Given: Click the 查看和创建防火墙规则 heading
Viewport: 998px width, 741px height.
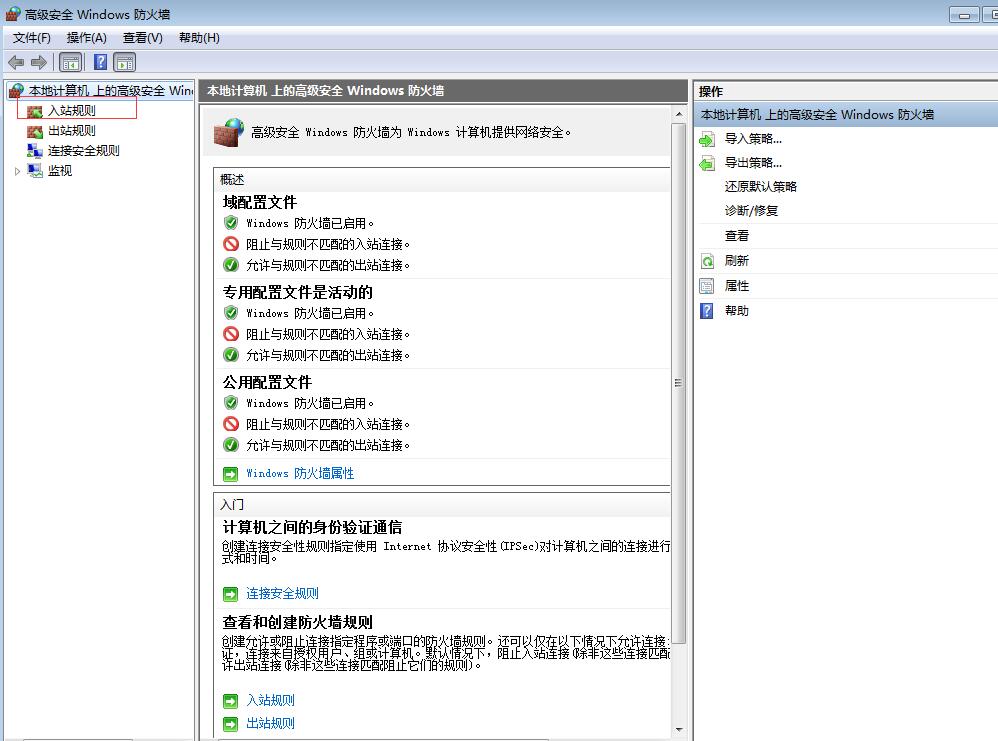Looking at the screenshot, I should coord(297,622).
